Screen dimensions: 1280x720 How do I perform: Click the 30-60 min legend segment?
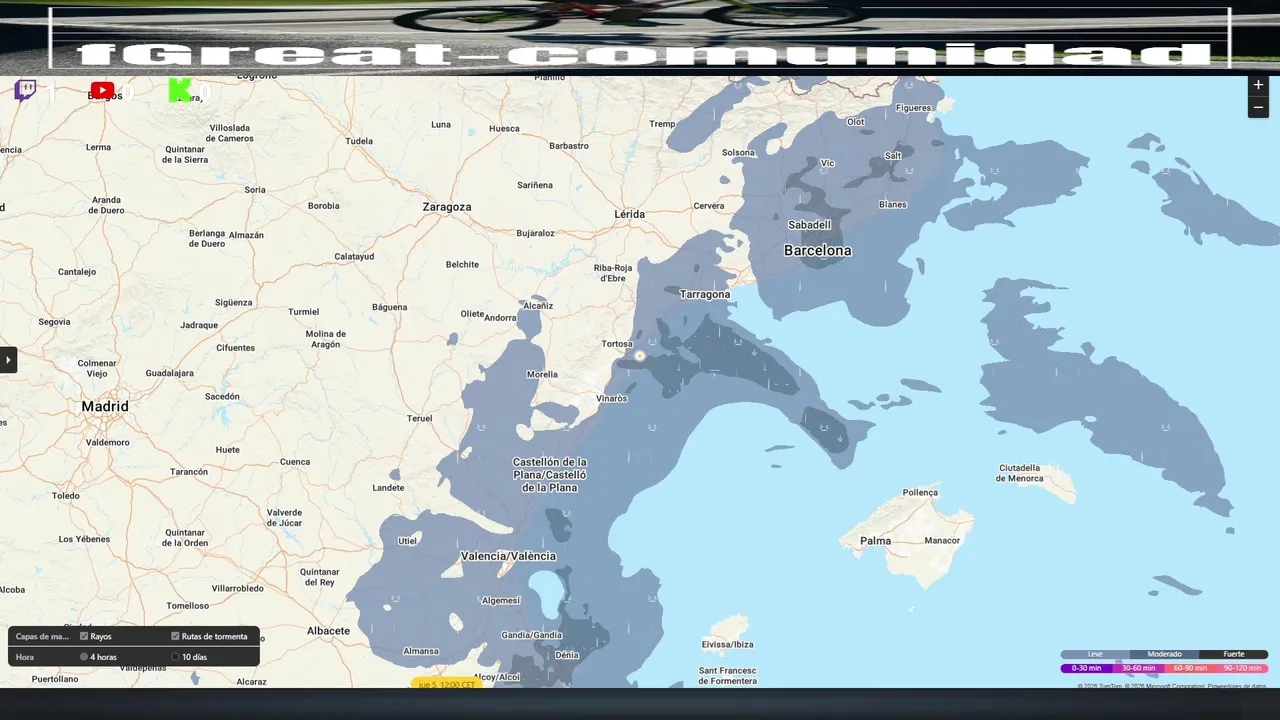point(1138,668)
